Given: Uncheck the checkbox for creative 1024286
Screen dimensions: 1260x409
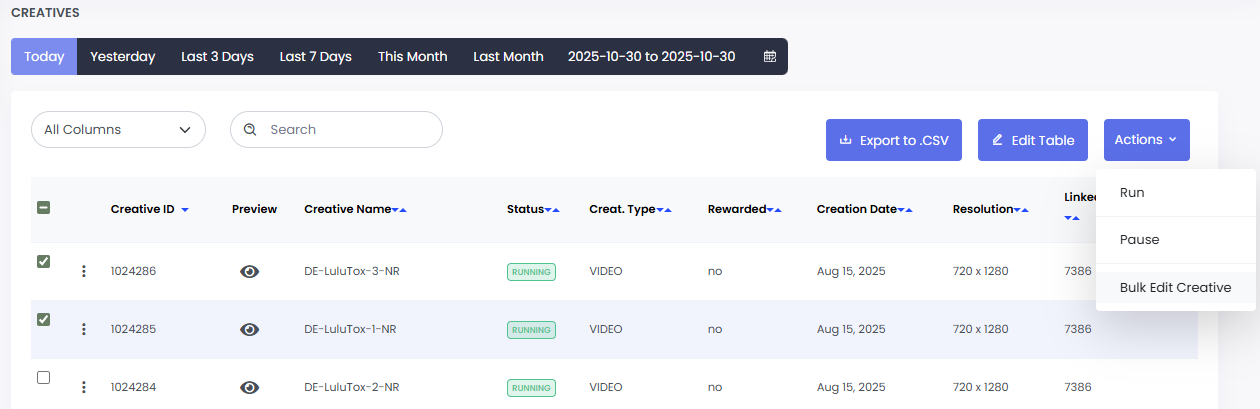Looking at the screenshot, I should click(43, 262).
